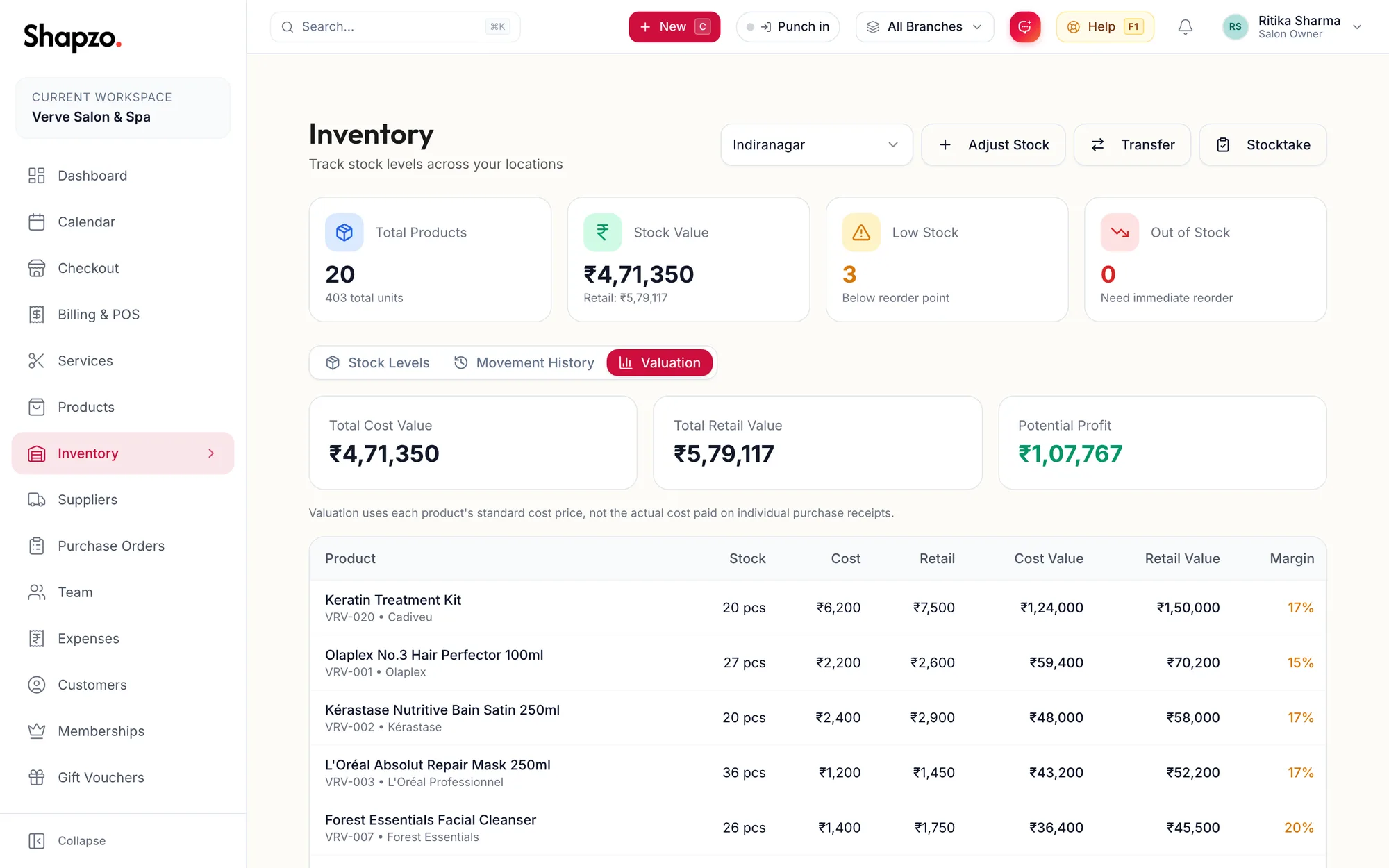This screenshot has height=868, width=1389.
Task: Select Forest Essentials Facial Cleanser row
Action: pyautogui.click(x=817, y=828)
